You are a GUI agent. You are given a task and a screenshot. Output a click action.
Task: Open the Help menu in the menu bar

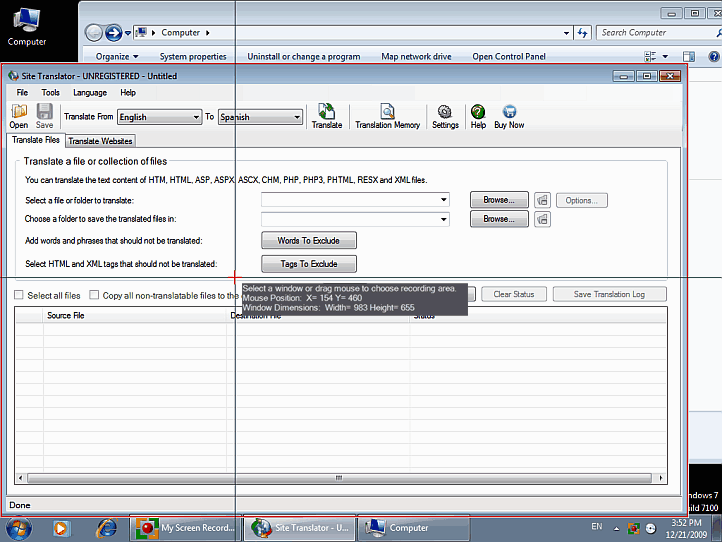(128, 93)
